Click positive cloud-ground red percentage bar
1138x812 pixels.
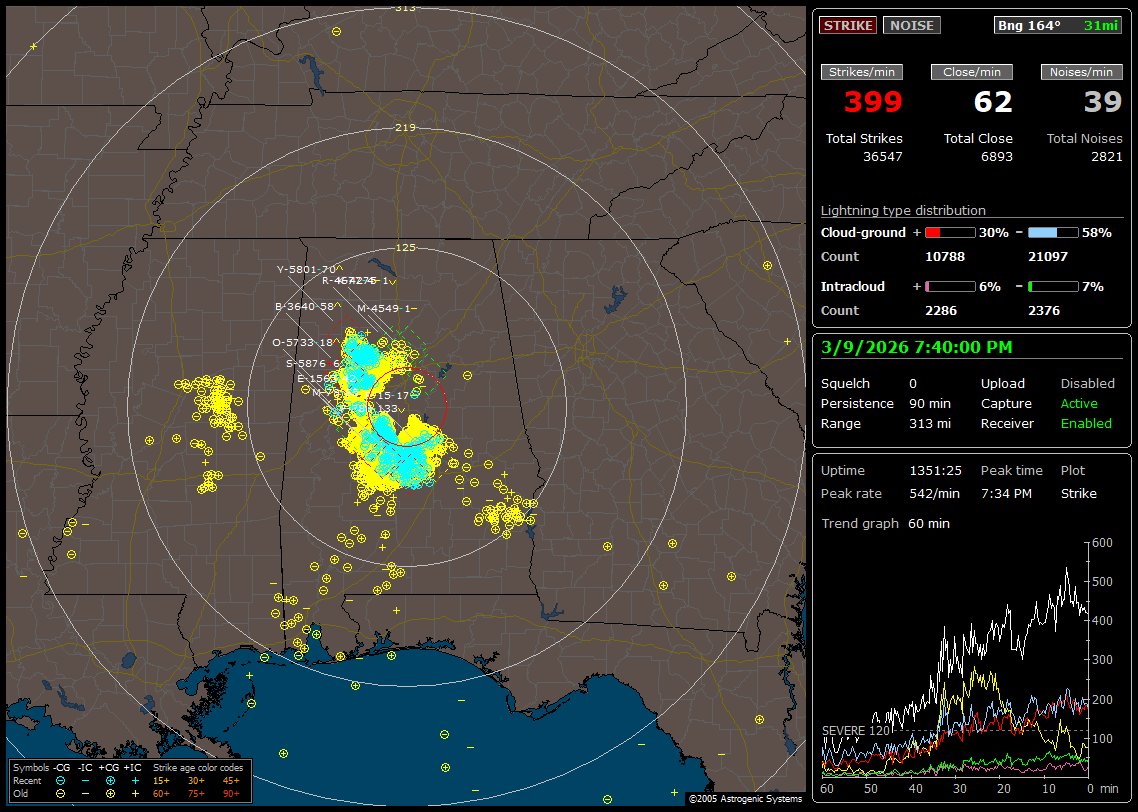point(950,232)
